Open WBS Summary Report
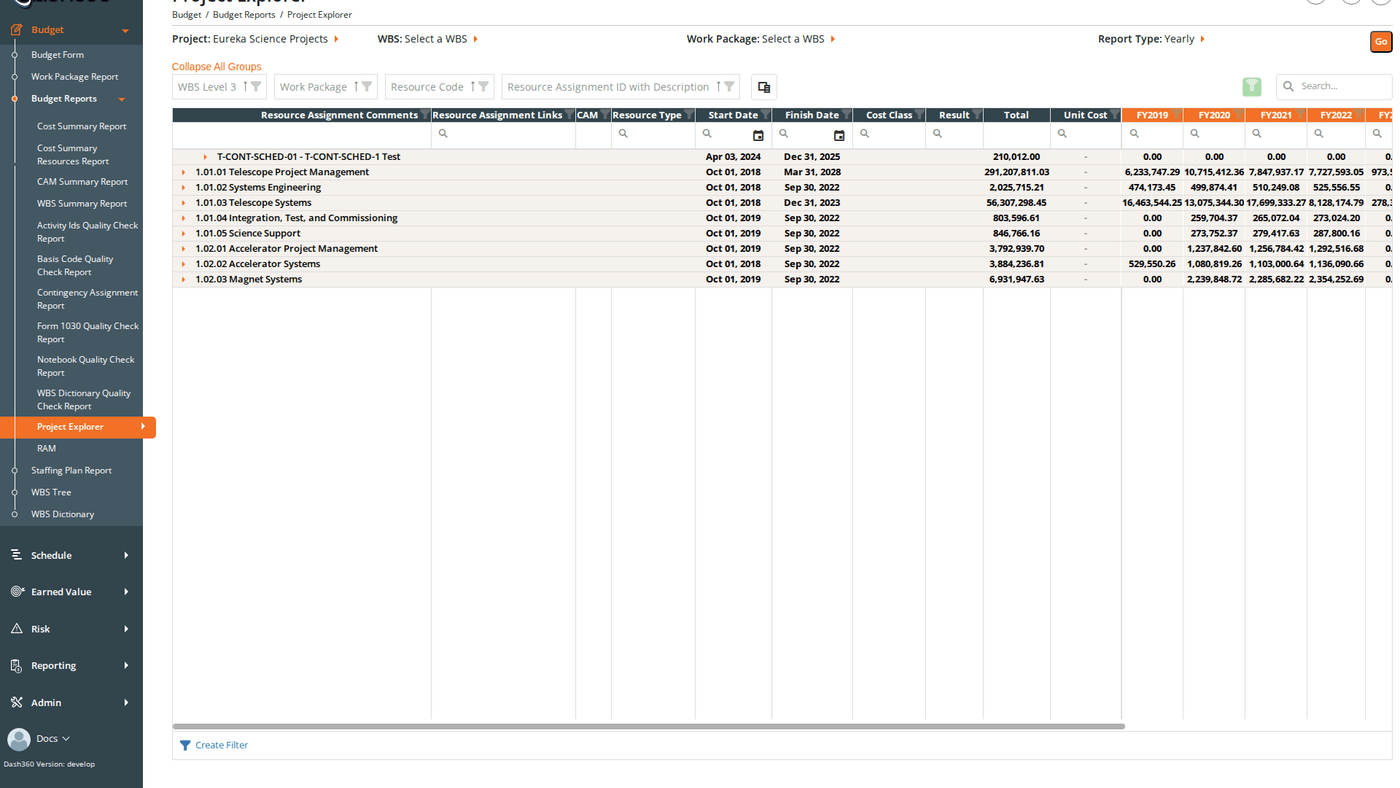 click(82, 204)
